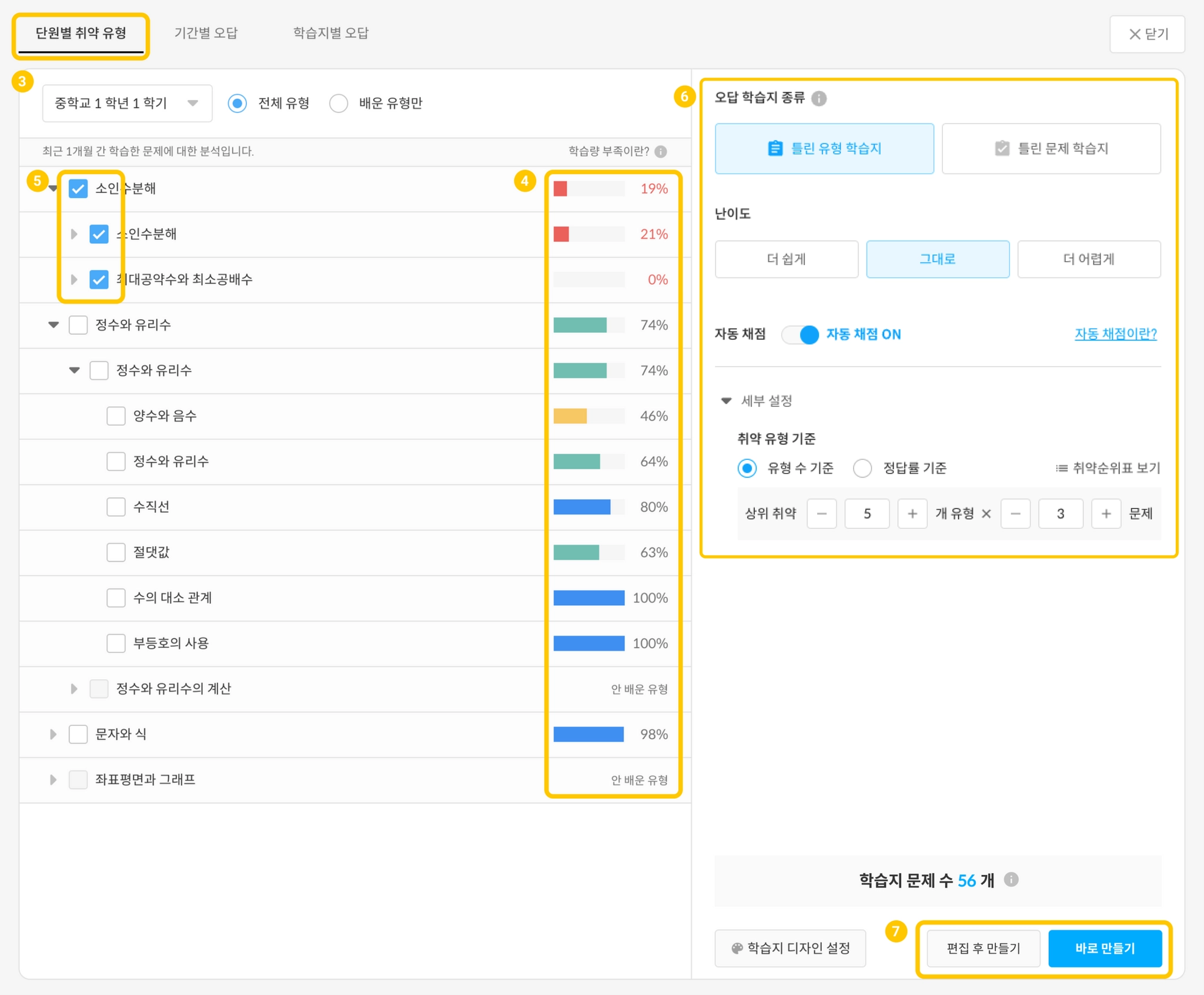Collapse the 세부 설정 section

[x=726, y=401]
